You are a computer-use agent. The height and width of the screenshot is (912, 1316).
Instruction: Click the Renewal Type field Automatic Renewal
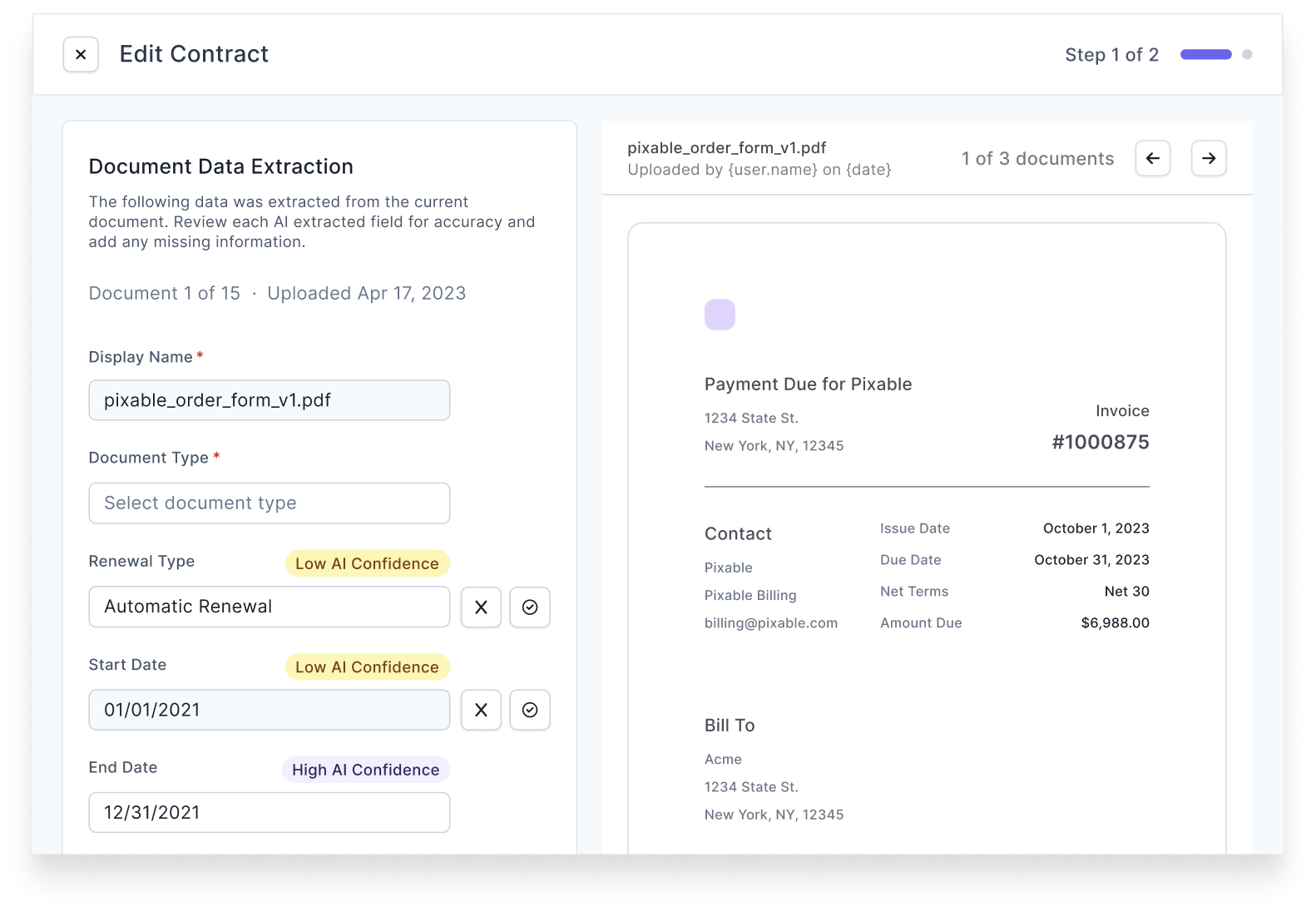[x=270, y=607]
